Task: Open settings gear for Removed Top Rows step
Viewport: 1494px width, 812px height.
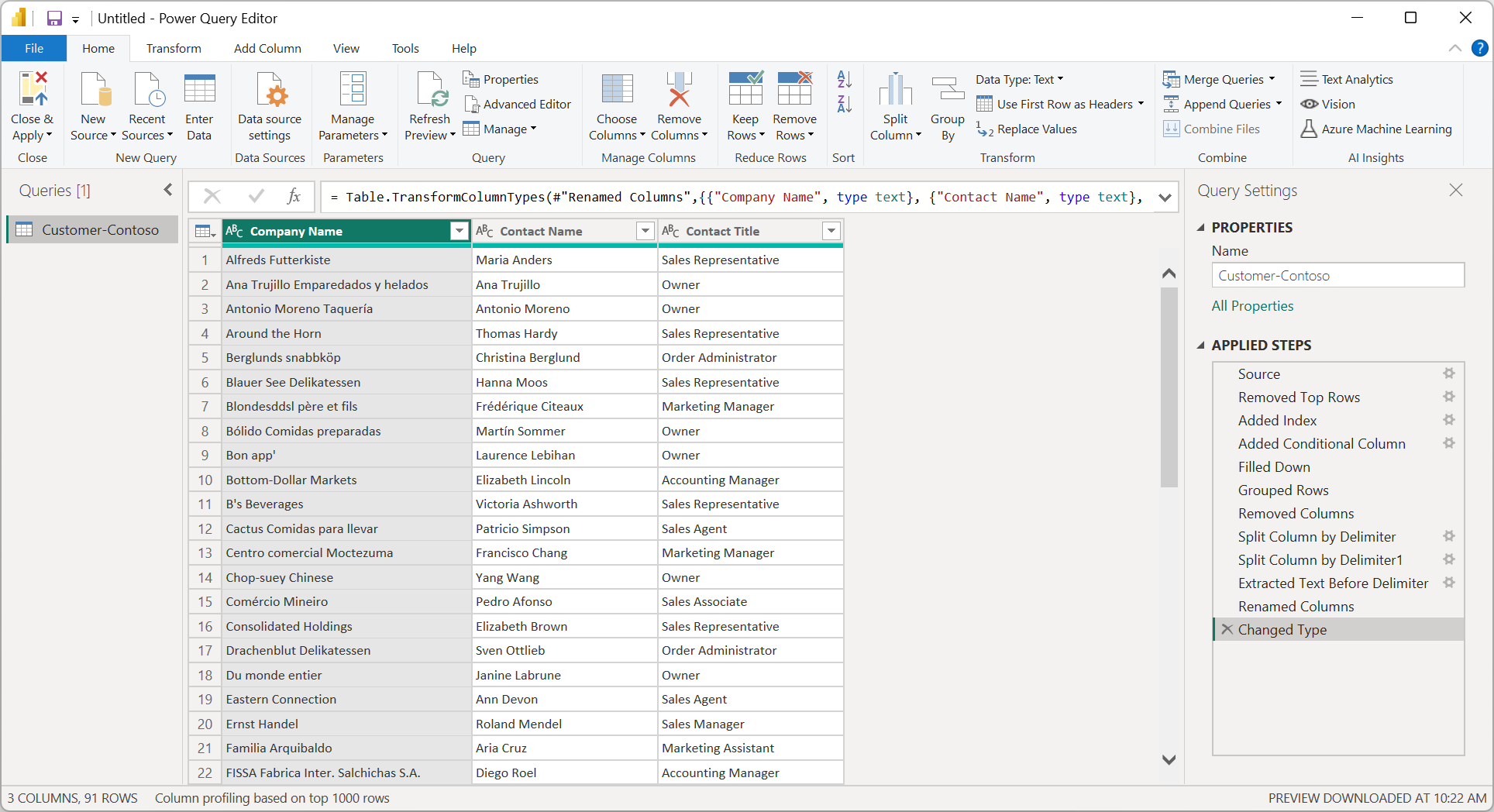Action: 1448,397
